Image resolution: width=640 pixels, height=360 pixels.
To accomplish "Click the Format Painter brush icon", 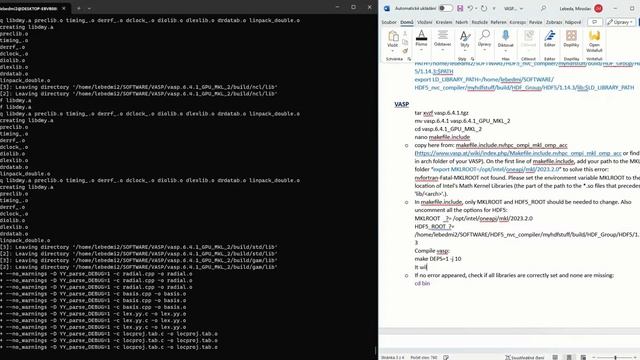I will (405, 51).
